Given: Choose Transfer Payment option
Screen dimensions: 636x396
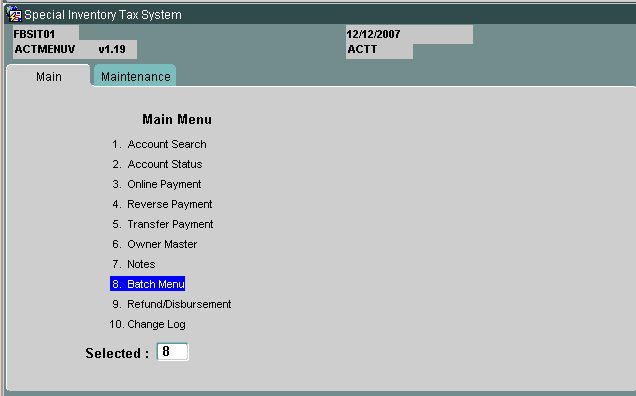Looking at the screenshot, I should coord(162,224).
